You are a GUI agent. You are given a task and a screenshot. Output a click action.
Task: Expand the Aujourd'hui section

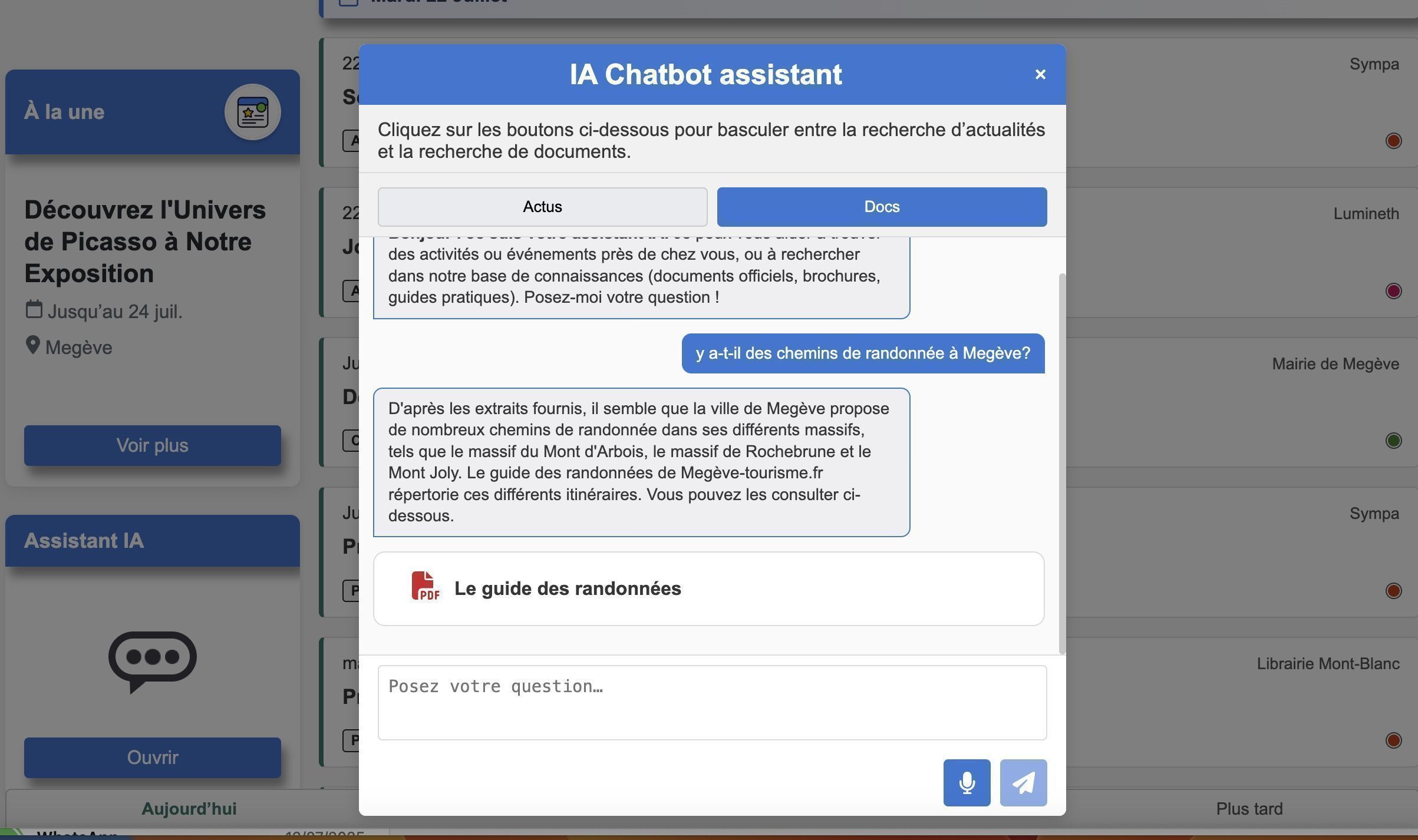coord(189,808)
